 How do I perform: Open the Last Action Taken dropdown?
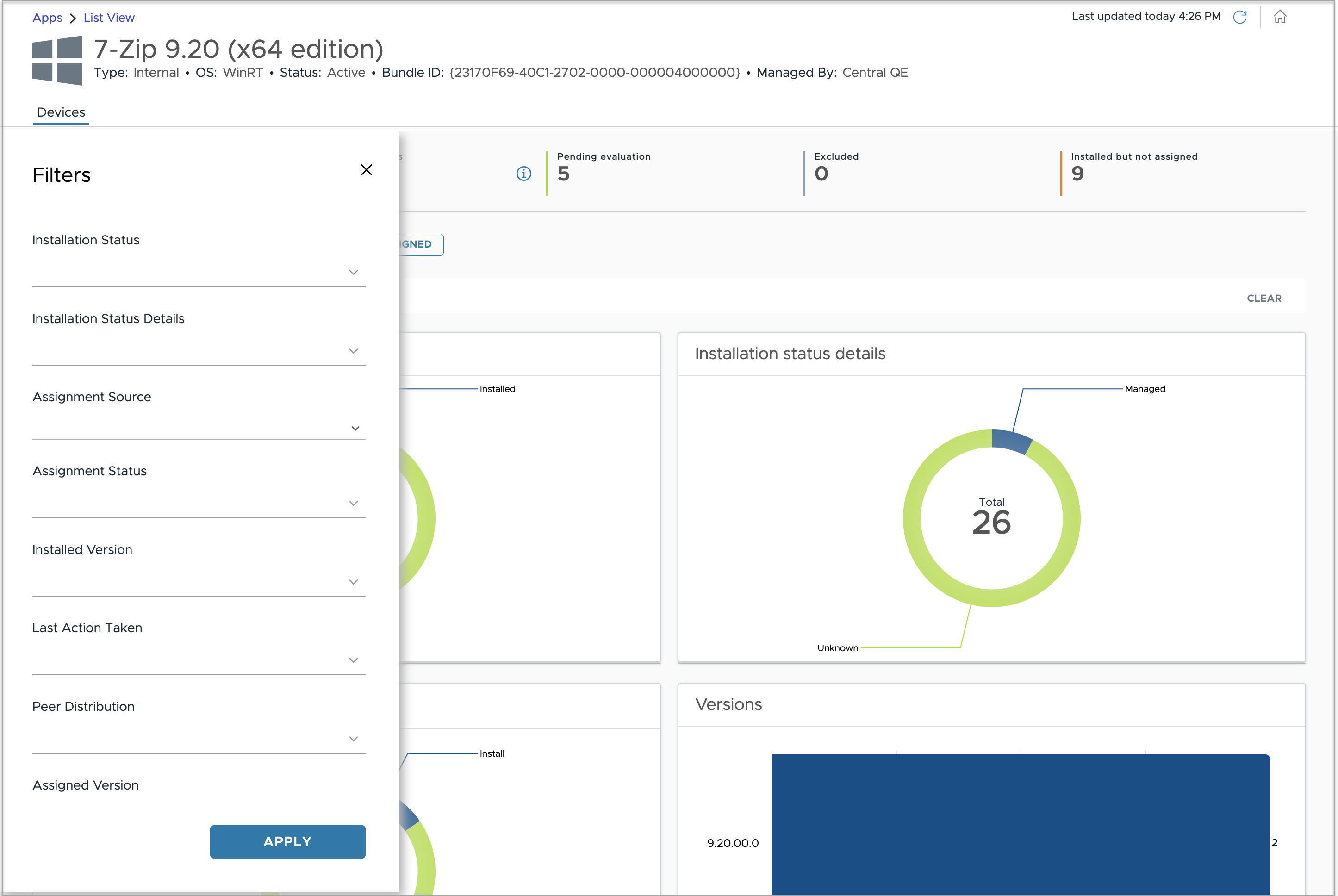[199, 660]
